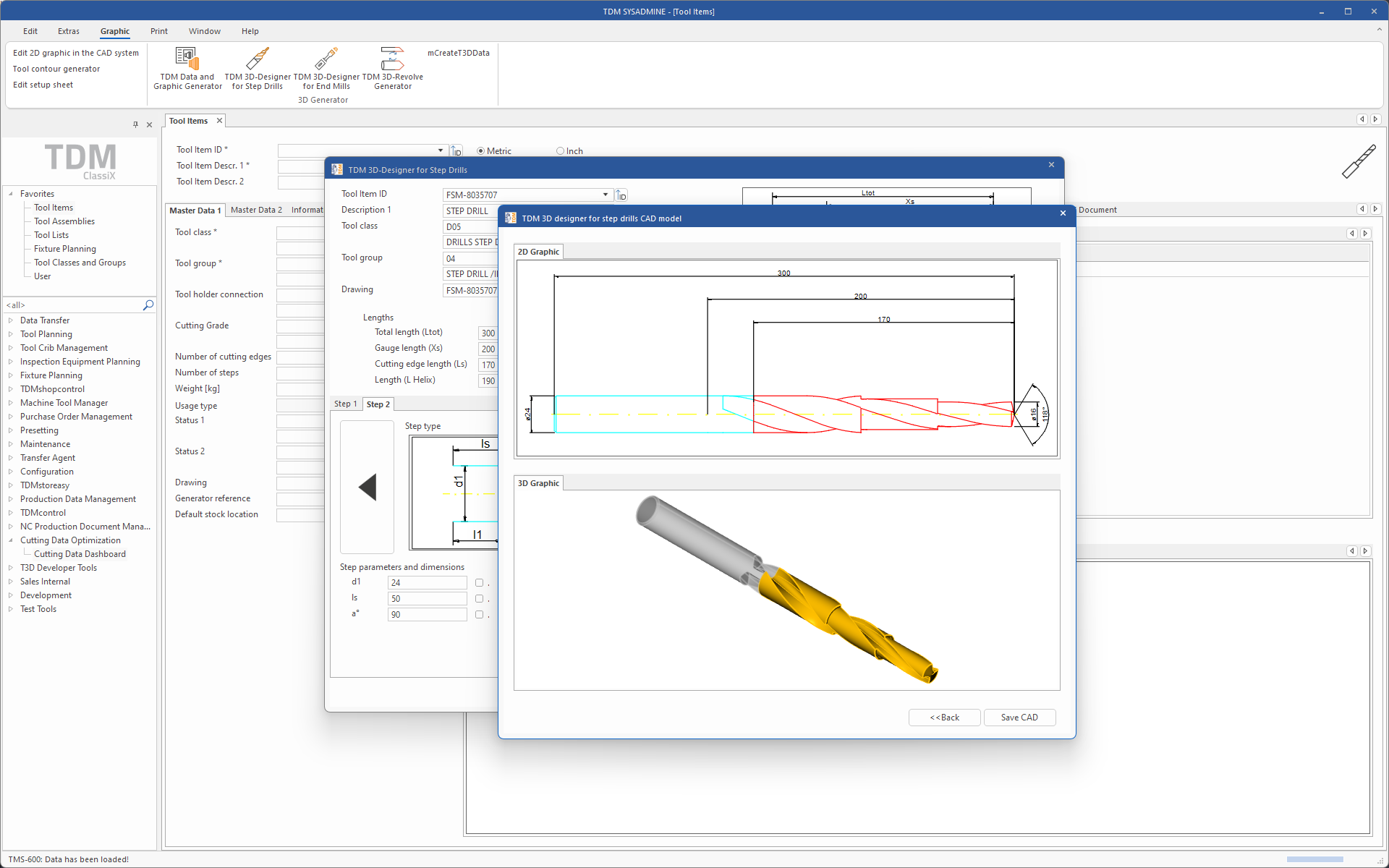Viewport: 1389px width, 868px height.
Task: Pin the navigation panel
Action: [x=135, y=124]
